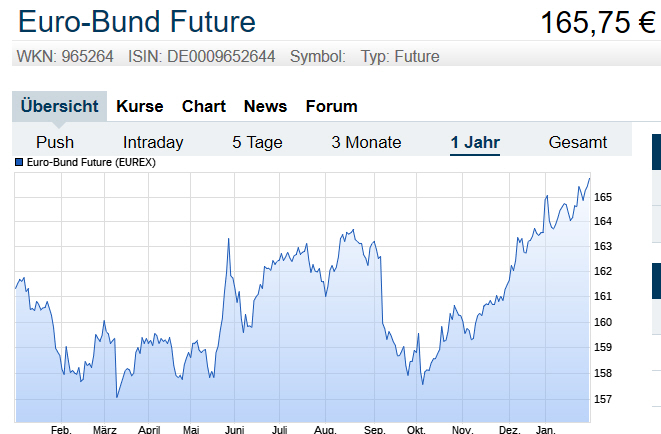
Task: Click the 165,75 € price value
Action: coord(597,22)
